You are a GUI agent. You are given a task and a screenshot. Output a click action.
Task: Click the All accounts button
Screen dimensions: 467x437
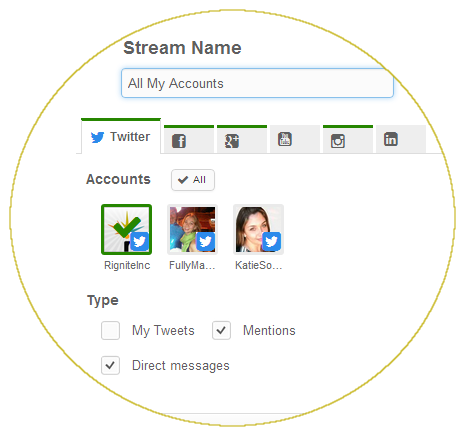coord(193,180)
